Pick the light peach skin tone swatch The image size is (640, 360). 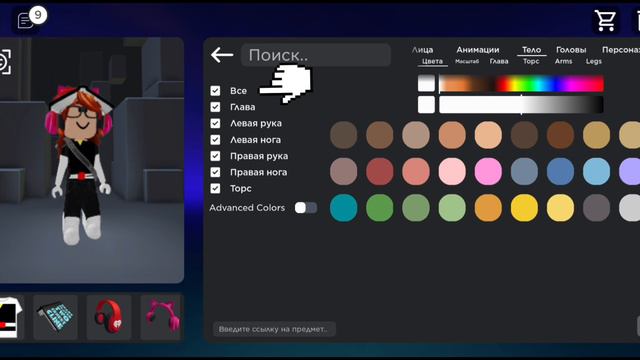488,135
